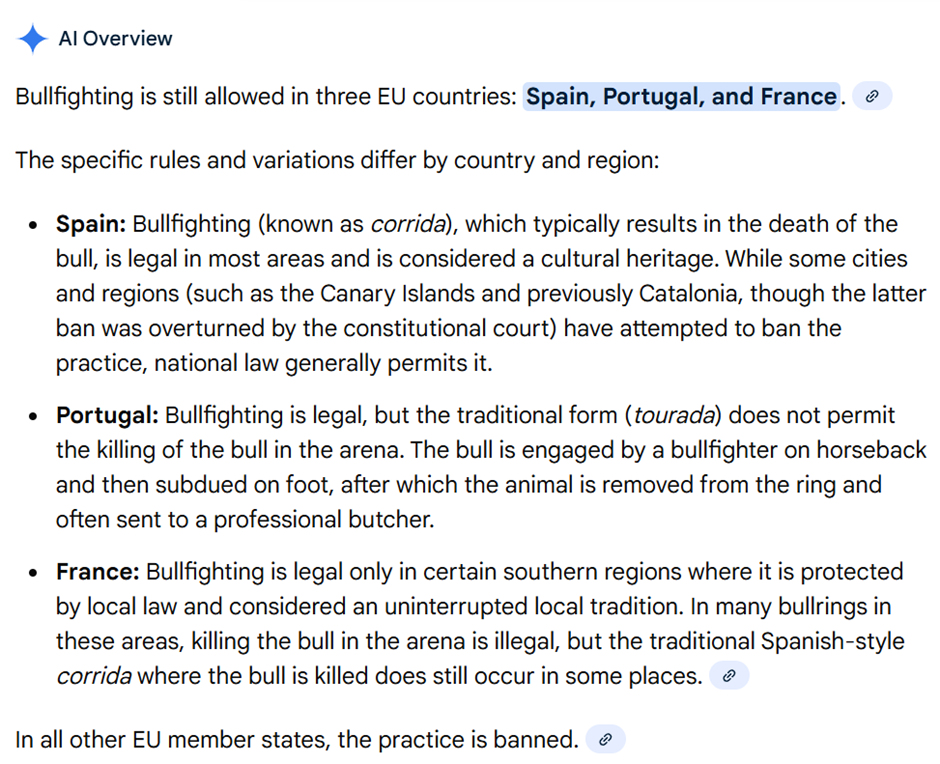Click the text "In all other EU member states"
940x764 pixels.
coord(165,741)
